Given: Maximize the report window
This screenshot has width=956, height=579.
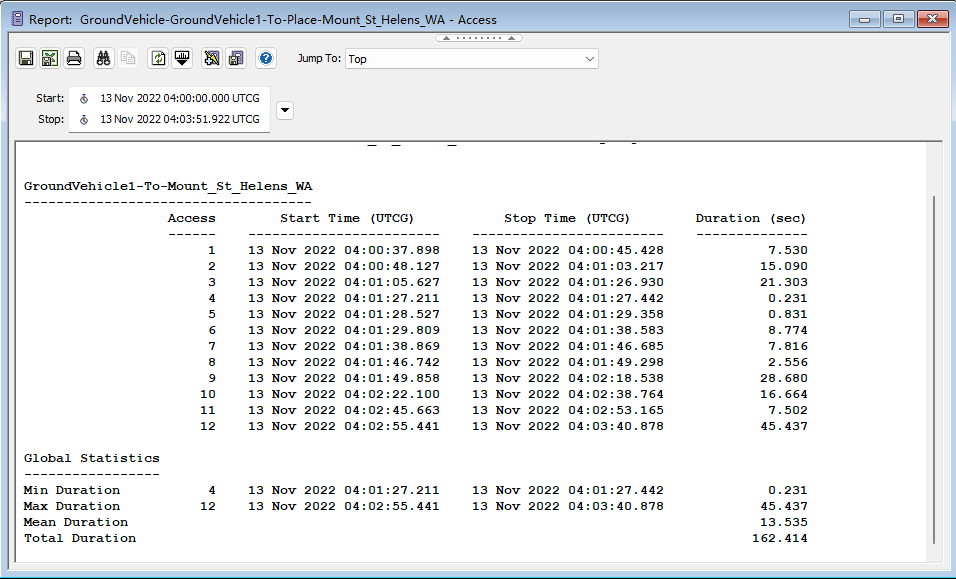Looking at the screenshot, I should tap(898, 19).
